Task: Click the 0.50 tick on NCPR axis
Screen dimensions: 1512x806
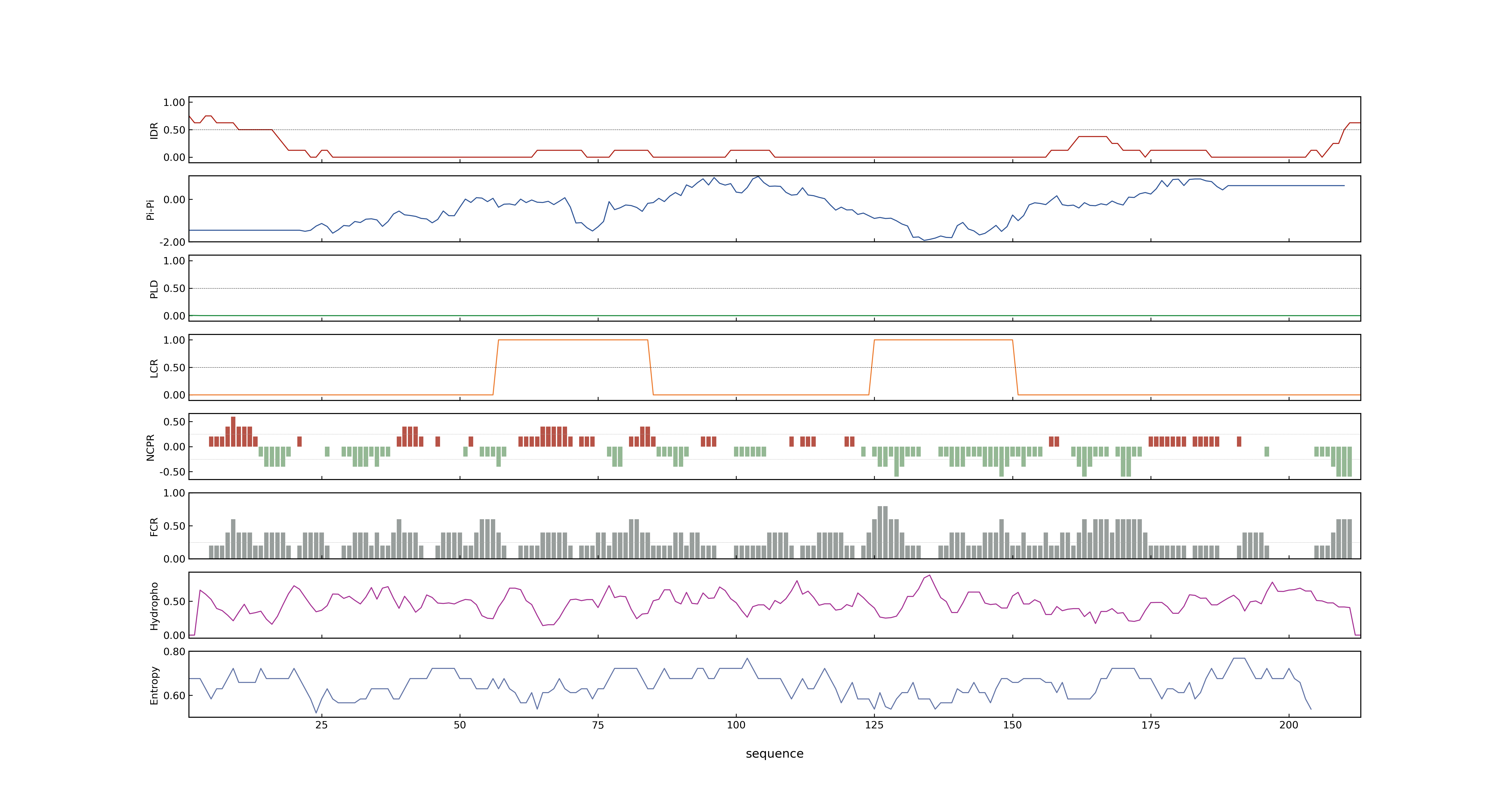Action: point(174,422)
